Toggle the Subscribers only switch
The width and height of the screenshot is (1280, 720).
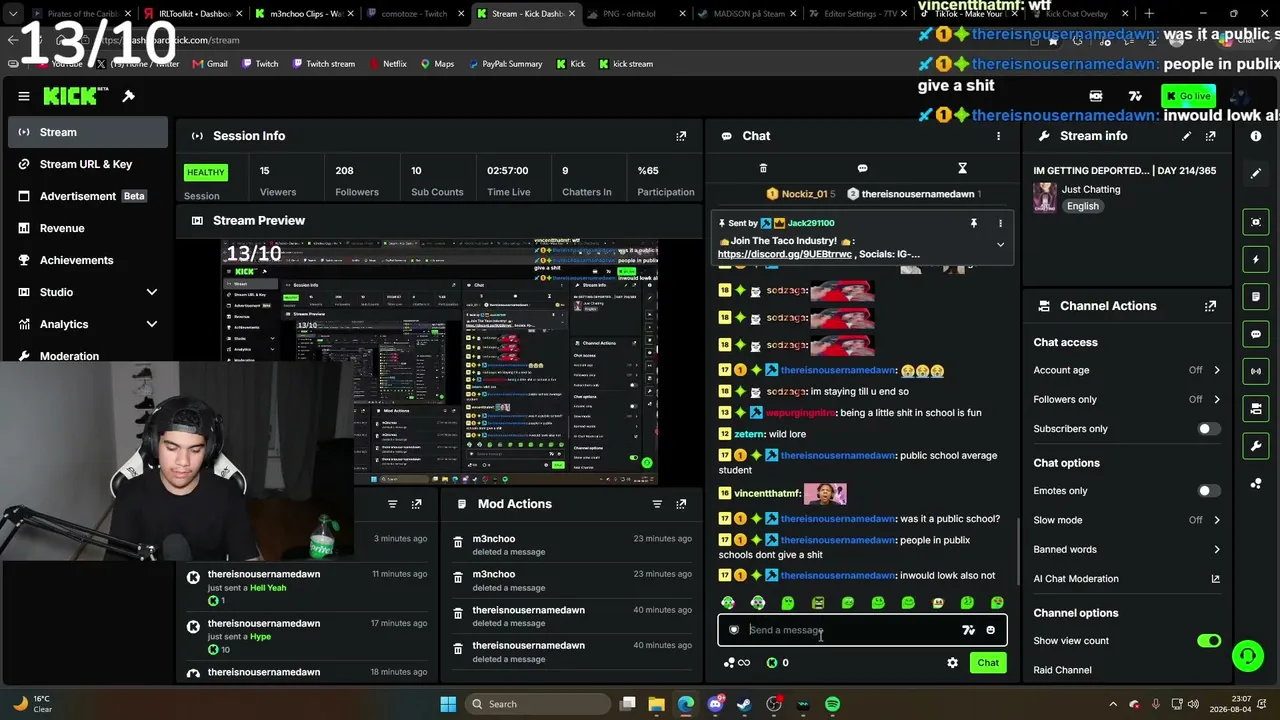coord(1209,429)
